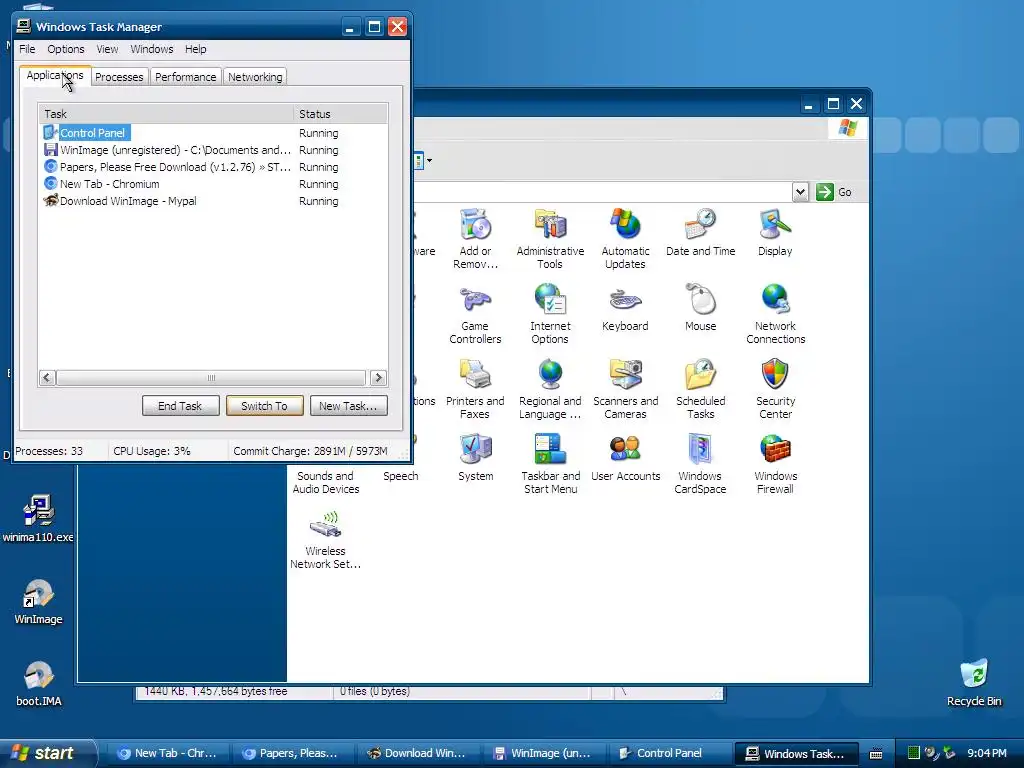Click the New Task... button
Screen dimensions: 1024x768
coord(348,406)
